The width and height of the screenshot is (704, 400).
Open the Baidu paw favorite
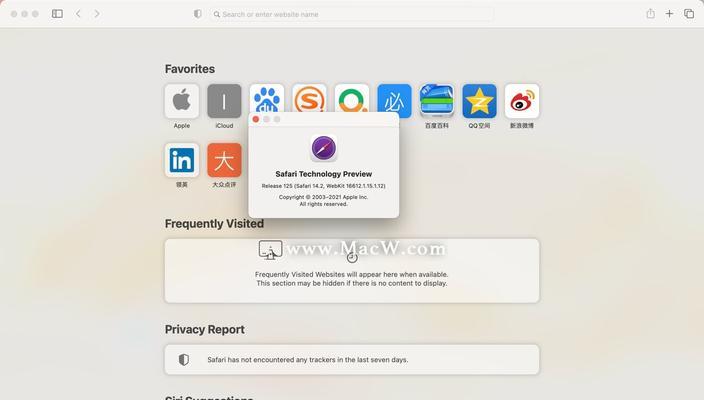click(x=267, y=98)
